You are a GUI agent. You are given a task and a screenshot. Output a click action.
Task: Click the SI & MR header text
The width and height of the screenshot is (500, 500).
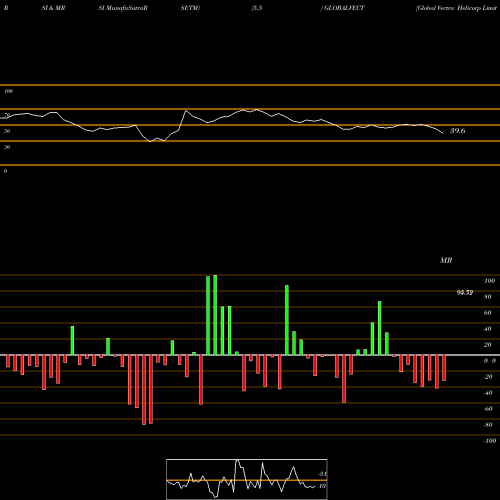pyautogui.click(x=53, y=8)
